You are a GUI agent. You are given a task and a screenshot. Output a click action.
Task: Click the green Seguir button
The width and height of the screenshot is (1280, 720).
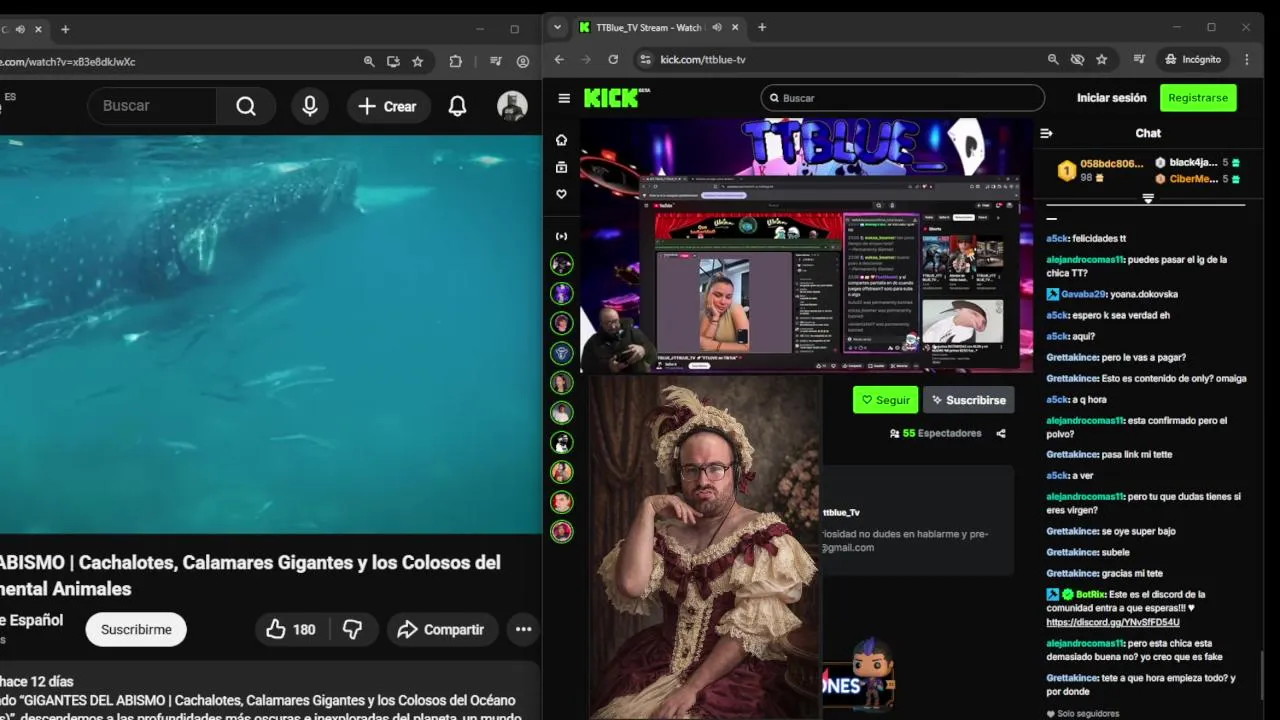(885, 400)
